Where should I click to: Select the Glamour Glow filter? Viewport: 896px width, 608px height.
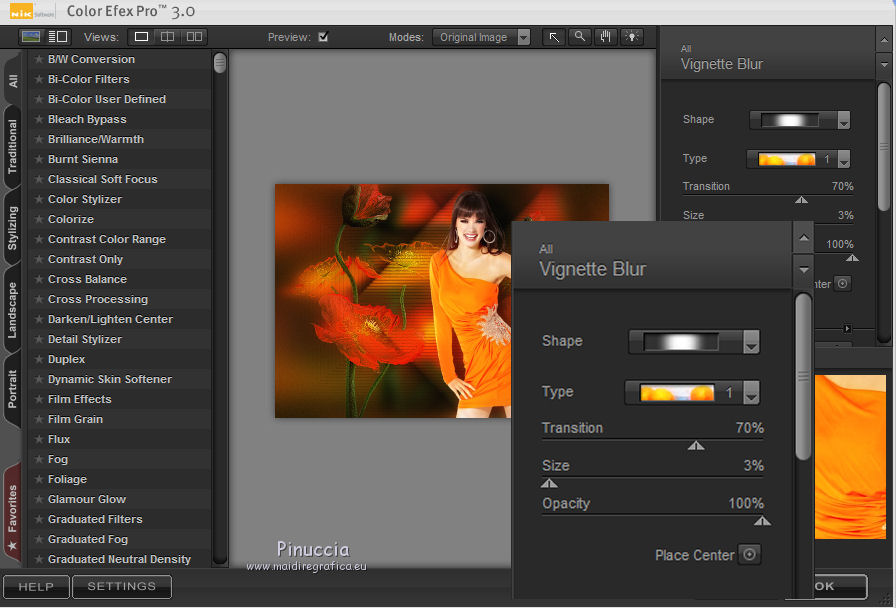(87, 499)
